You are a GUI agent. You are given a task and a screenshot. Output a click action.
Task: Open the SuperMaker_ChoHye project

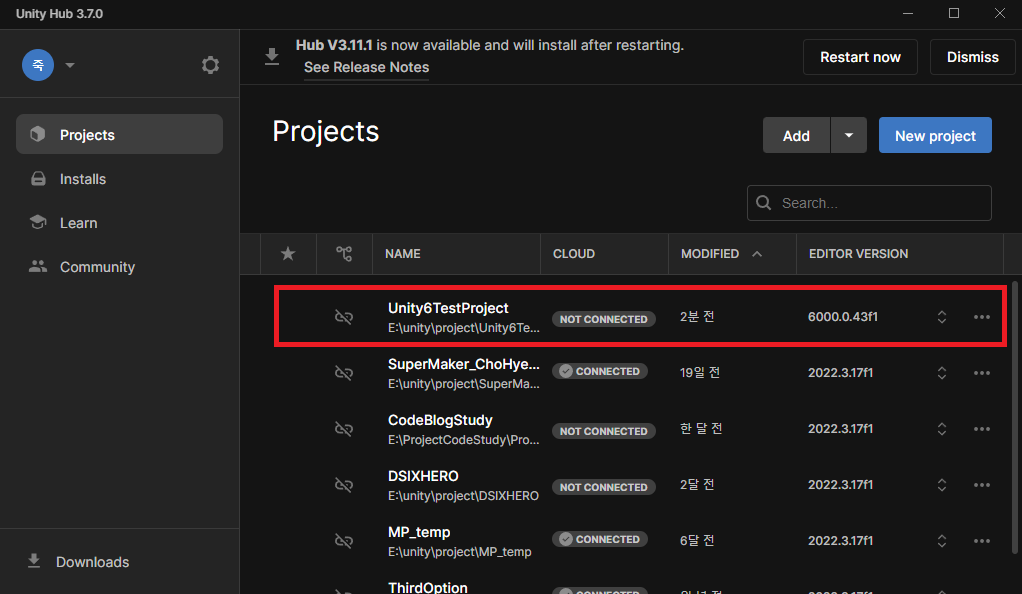click(x=463, y=364)
